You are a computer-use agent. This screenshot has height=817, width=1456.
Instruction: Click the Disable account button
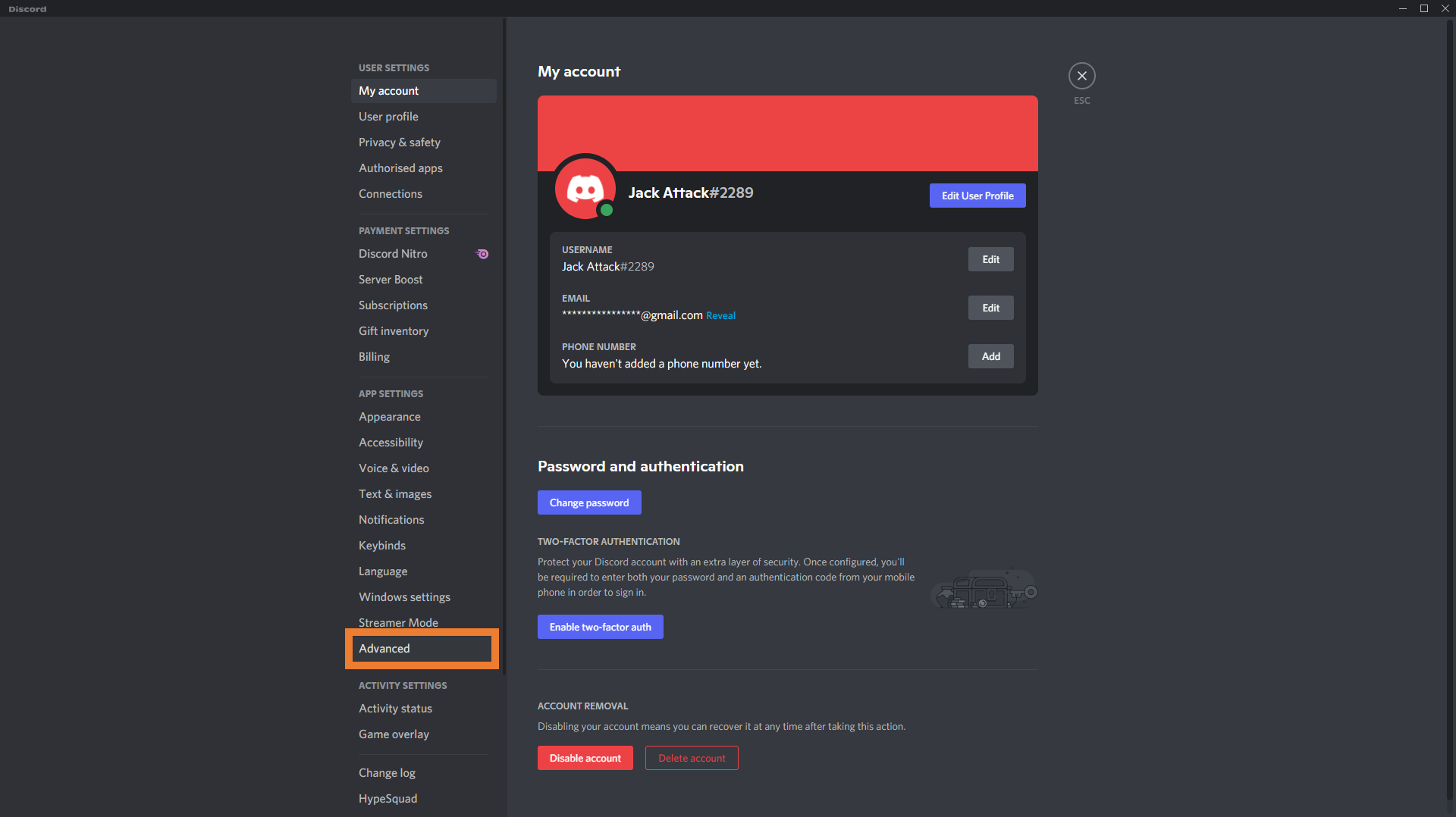(585, 758)
